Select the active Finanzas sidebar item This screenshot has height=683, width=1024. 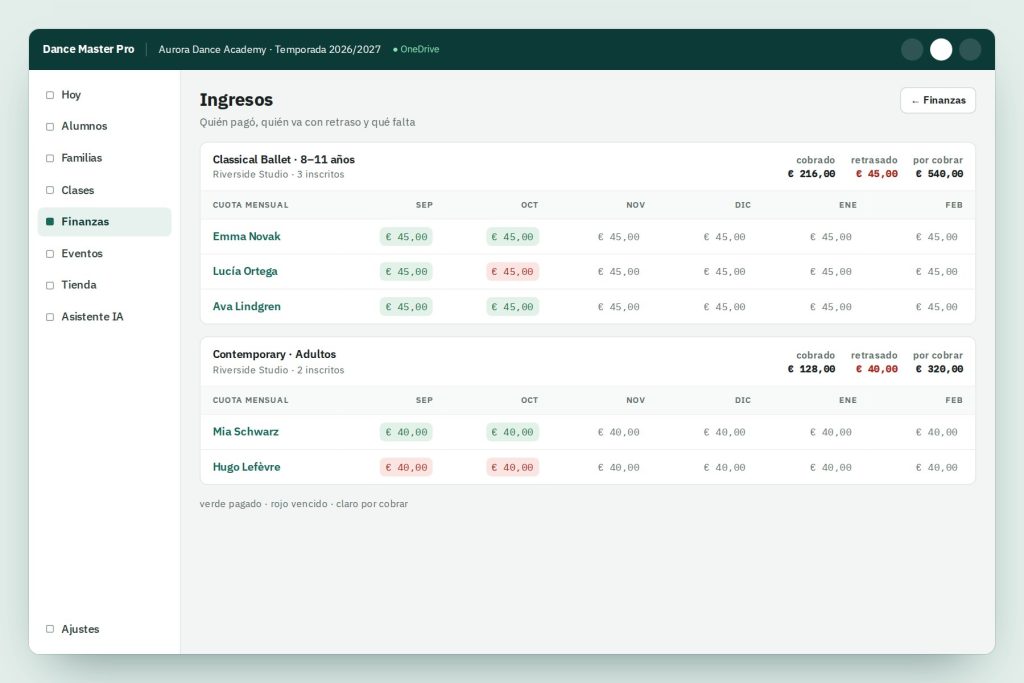(104, 221)
